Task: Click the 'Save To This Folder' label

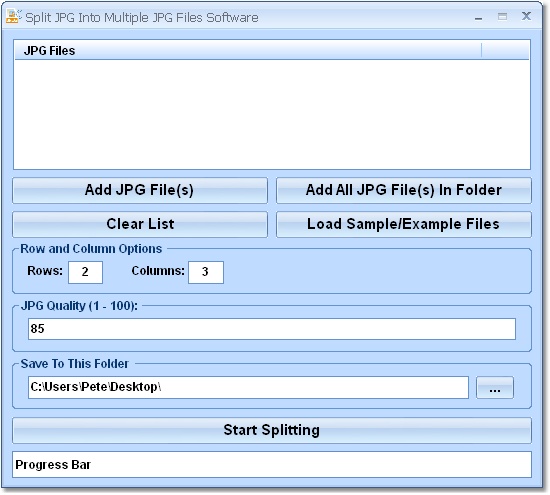Action: pos(75,364)
